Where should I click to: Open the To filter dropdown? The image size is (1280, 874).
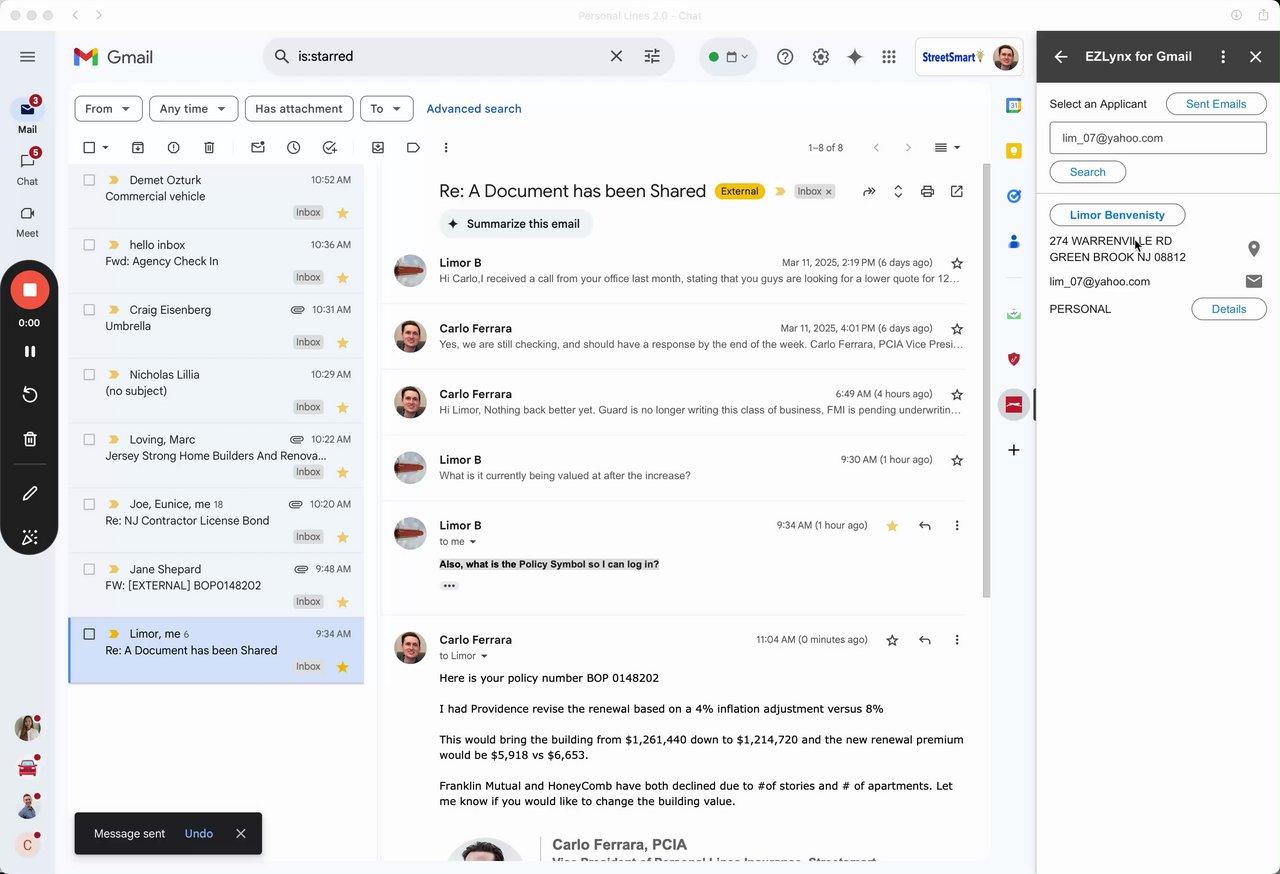pyautogui.click(x=386, y=109)
